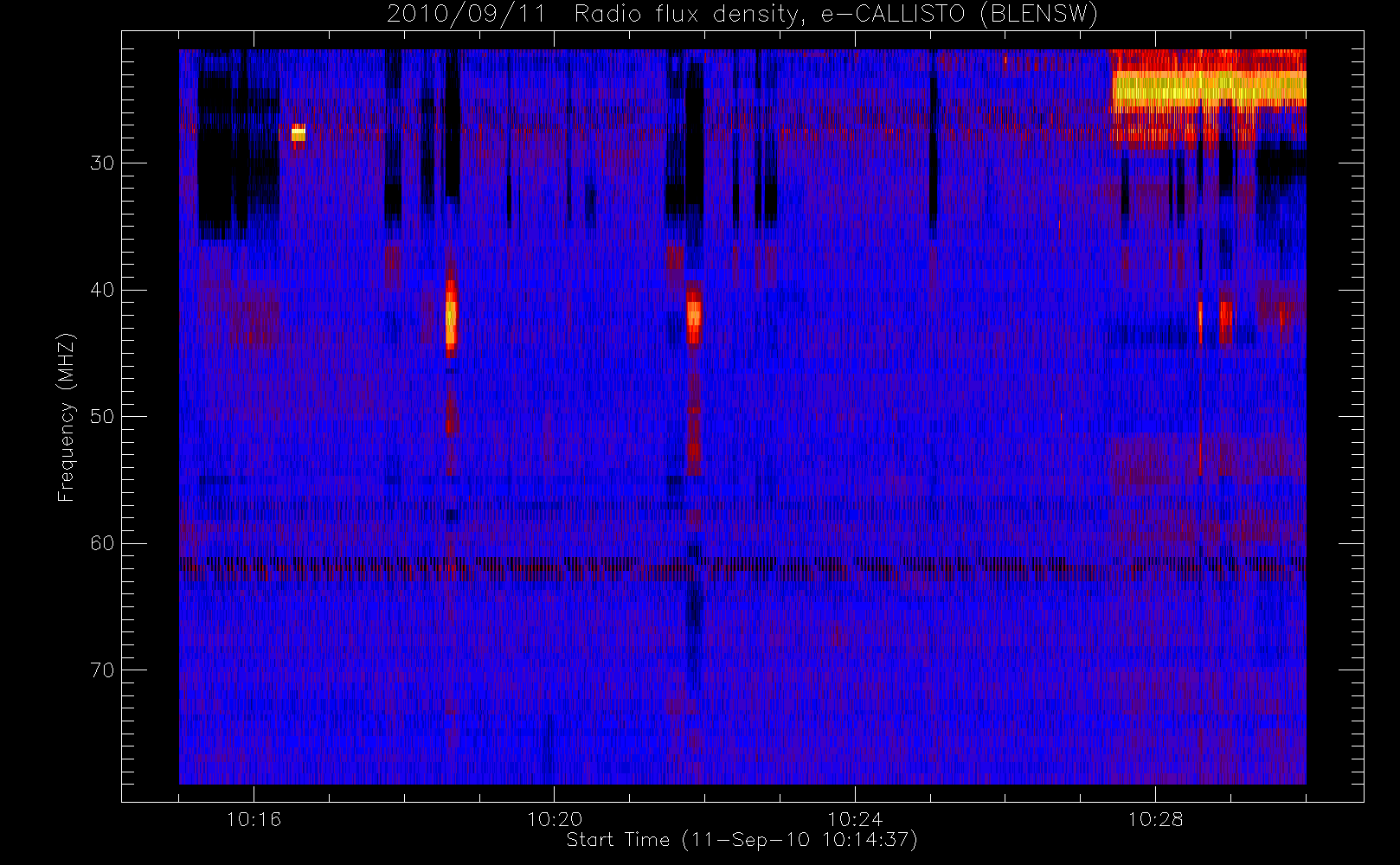Click the 10:20 time tick label
Screen dimensions: 1400x865
555,819
